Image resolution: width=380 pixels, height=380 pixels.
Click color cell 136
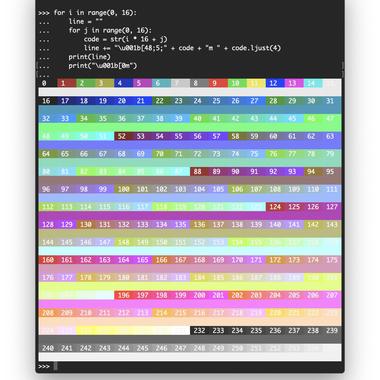pos(199,224)
